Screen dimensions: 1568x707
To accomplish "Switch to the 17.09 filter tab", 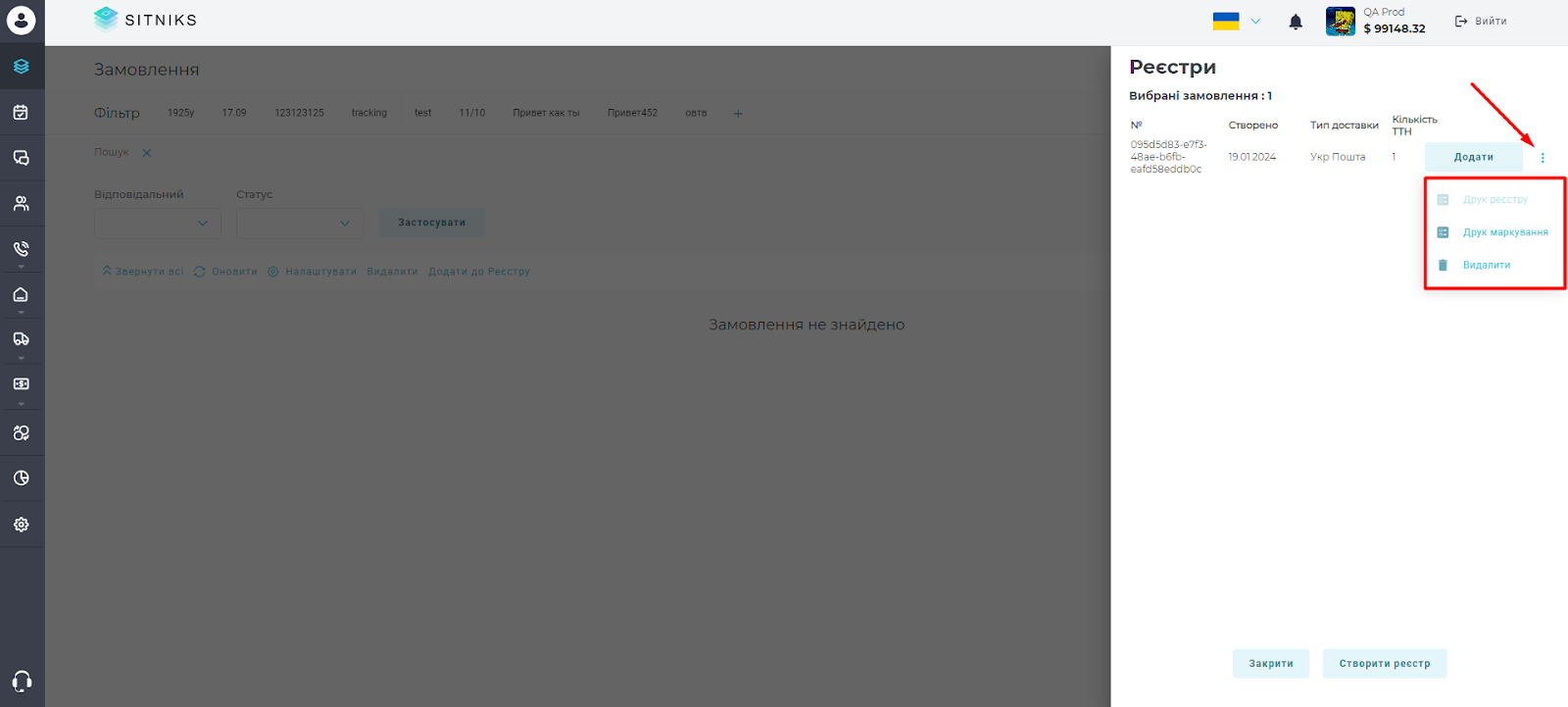I will 234,113.
